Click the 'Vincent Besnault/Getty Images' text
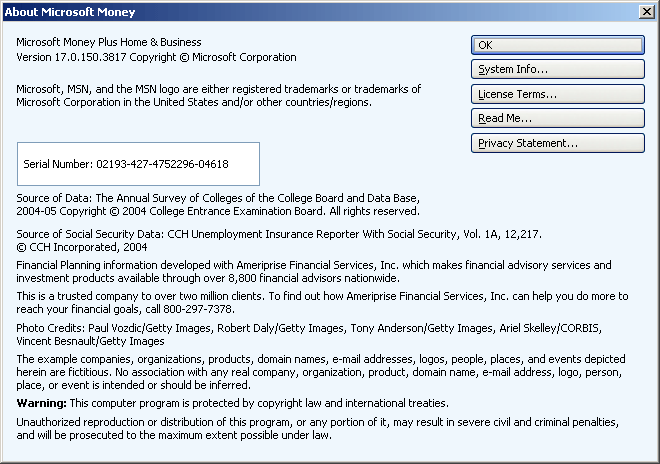660x464 pixels. tap(90, 341)
